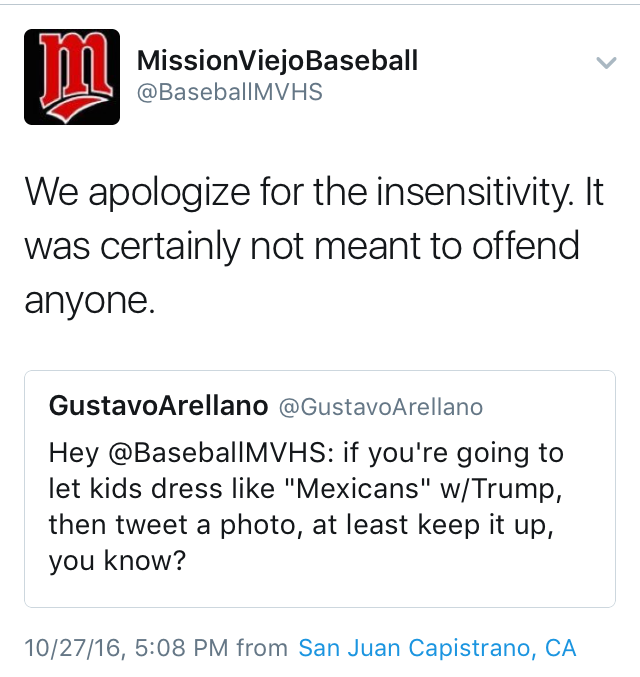Click the @BaseballMVHS handle below the name

(229, 92)
